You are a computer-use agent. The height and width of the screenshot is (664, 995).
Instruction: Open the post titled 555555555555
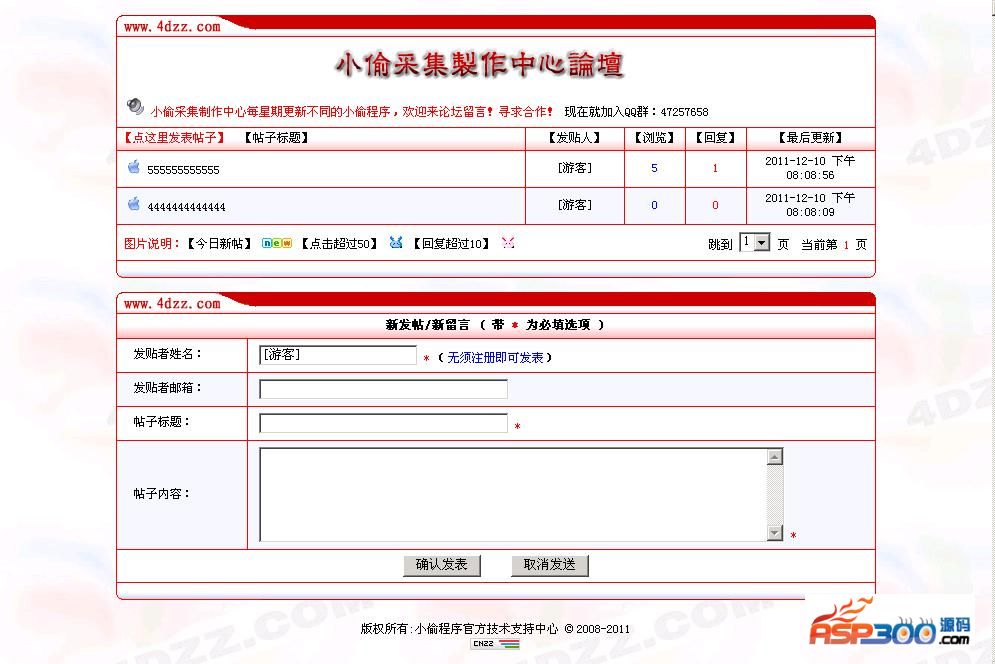tap(183, 170)
